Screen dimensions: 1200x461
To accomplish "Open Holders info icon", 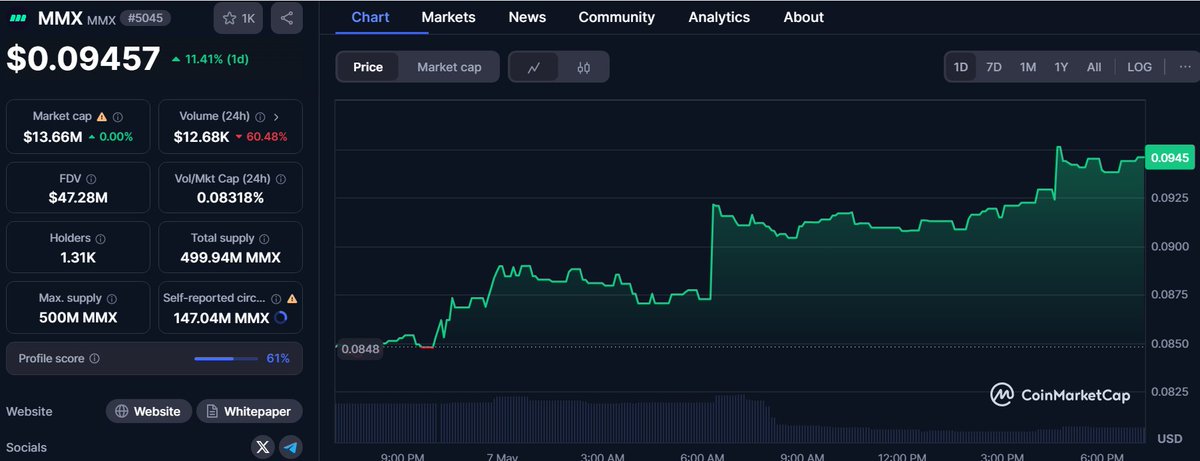I will click(x=101, y=239).
